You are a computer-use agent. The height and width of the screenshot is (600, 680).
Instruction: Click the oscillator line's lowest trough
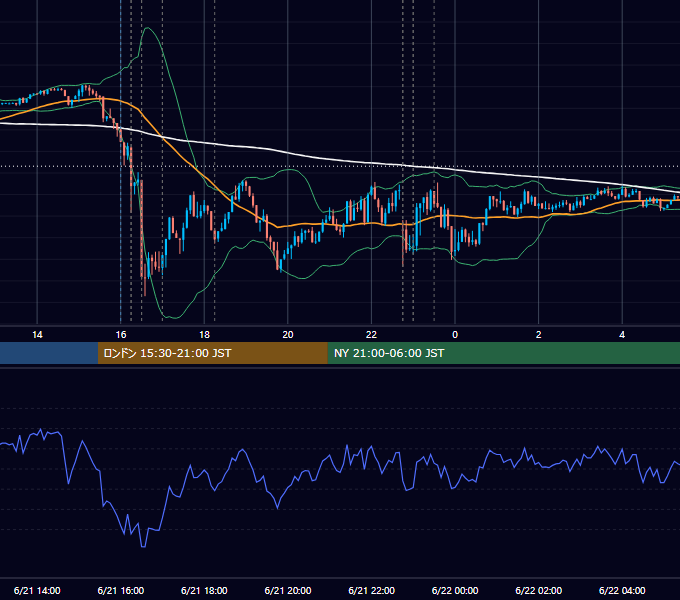tap(144, 547)
